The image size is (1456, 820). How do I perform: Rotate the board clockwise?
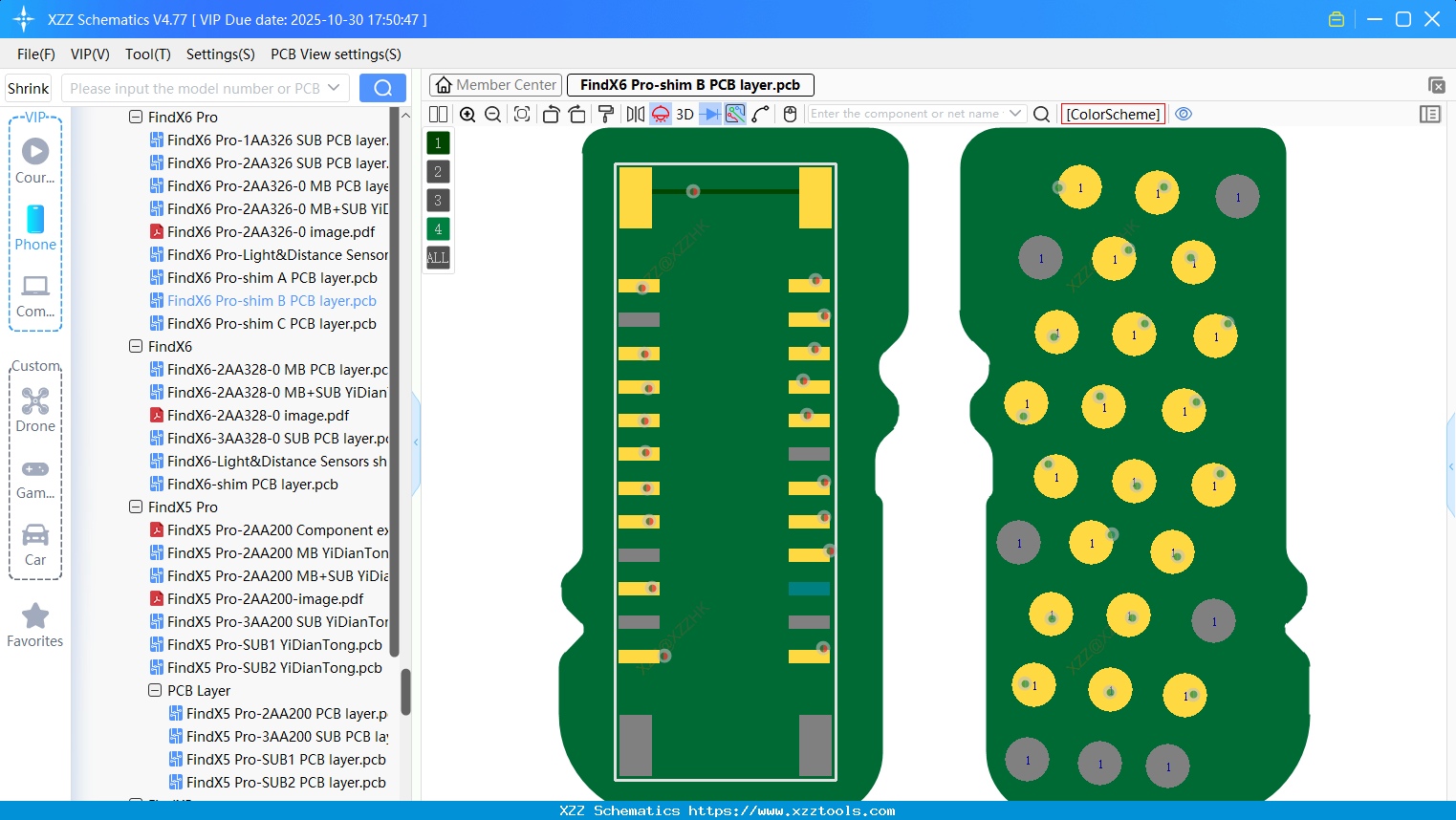[577, 114]
